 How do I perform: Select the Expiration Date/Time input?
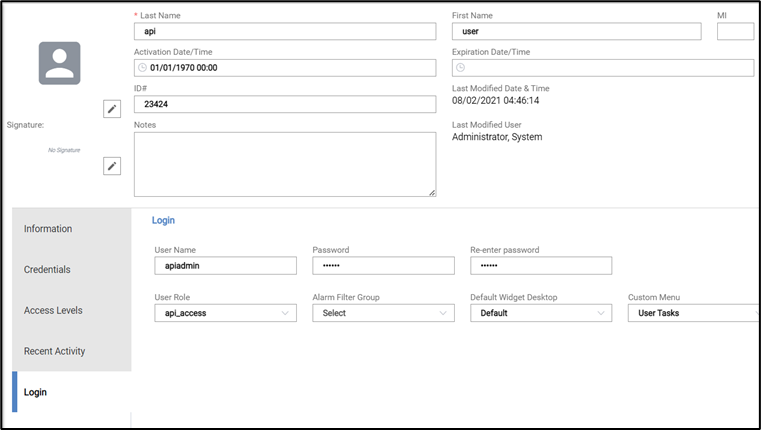[603, 68]
